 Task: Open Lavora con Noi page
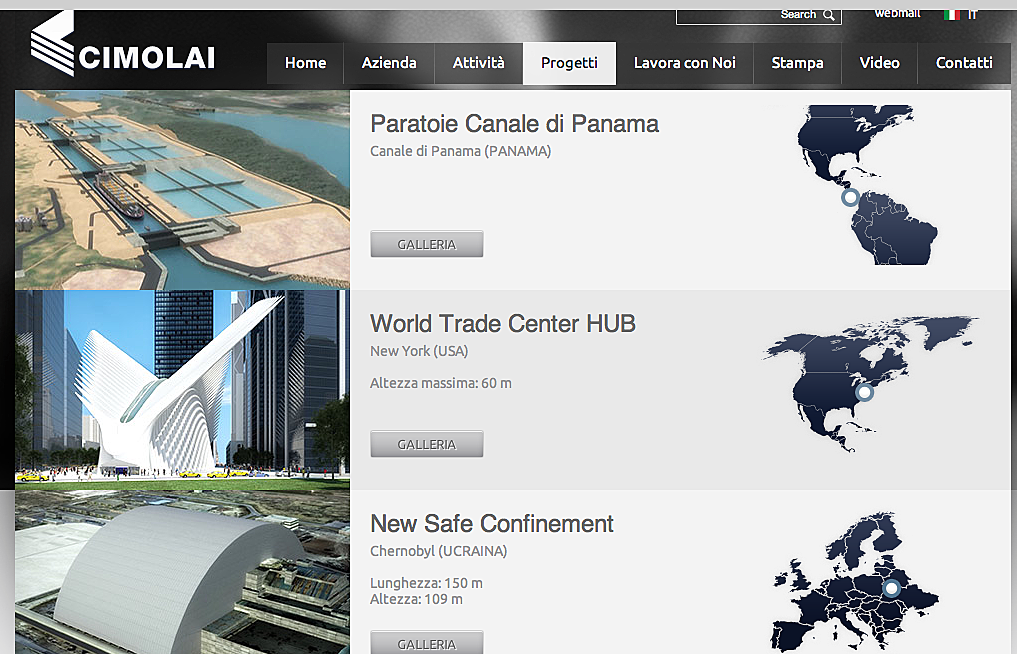click(x=685, y=63)
